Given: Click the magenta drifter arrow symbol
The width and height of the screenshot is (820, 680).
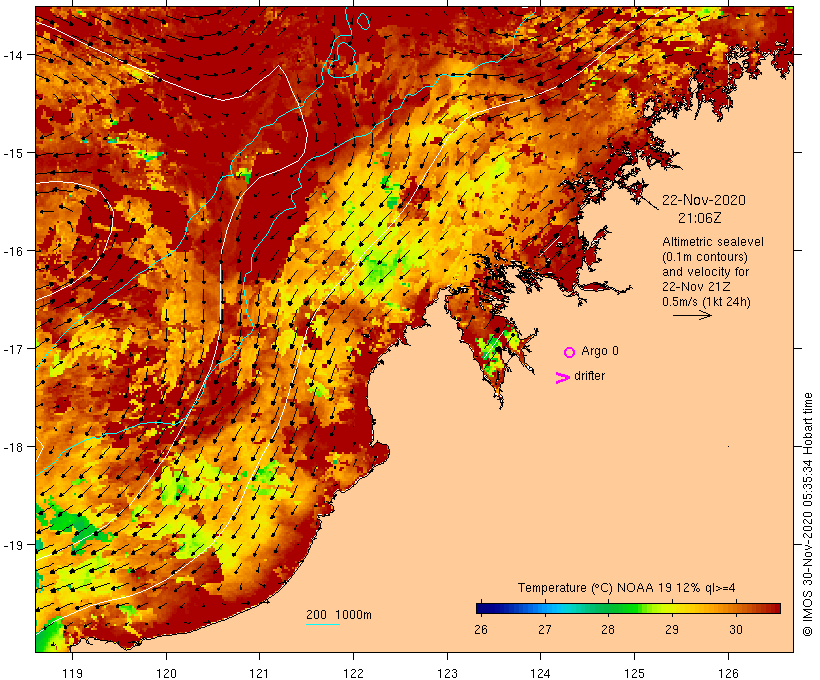Looking at the screenshot, I should click(562, 378).
